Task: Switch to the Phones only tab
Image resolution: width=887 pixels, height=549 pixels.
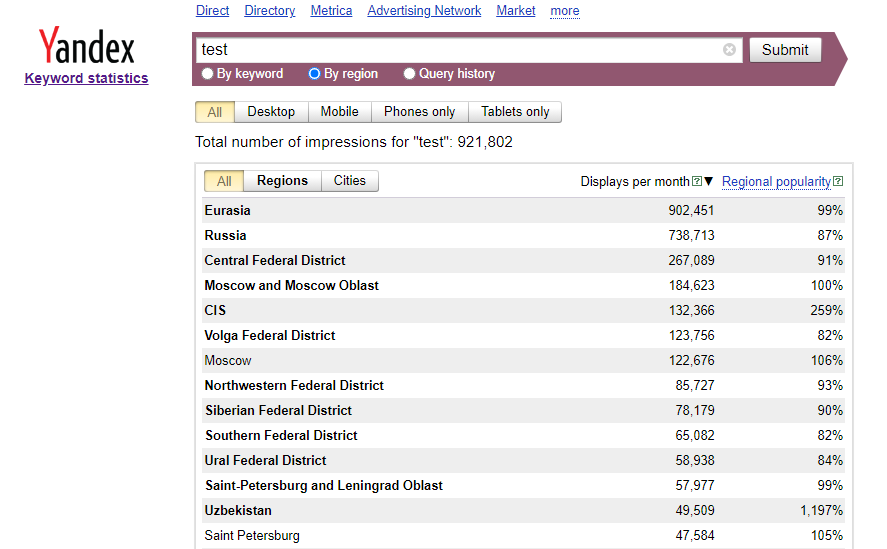Action: point(419,112)
